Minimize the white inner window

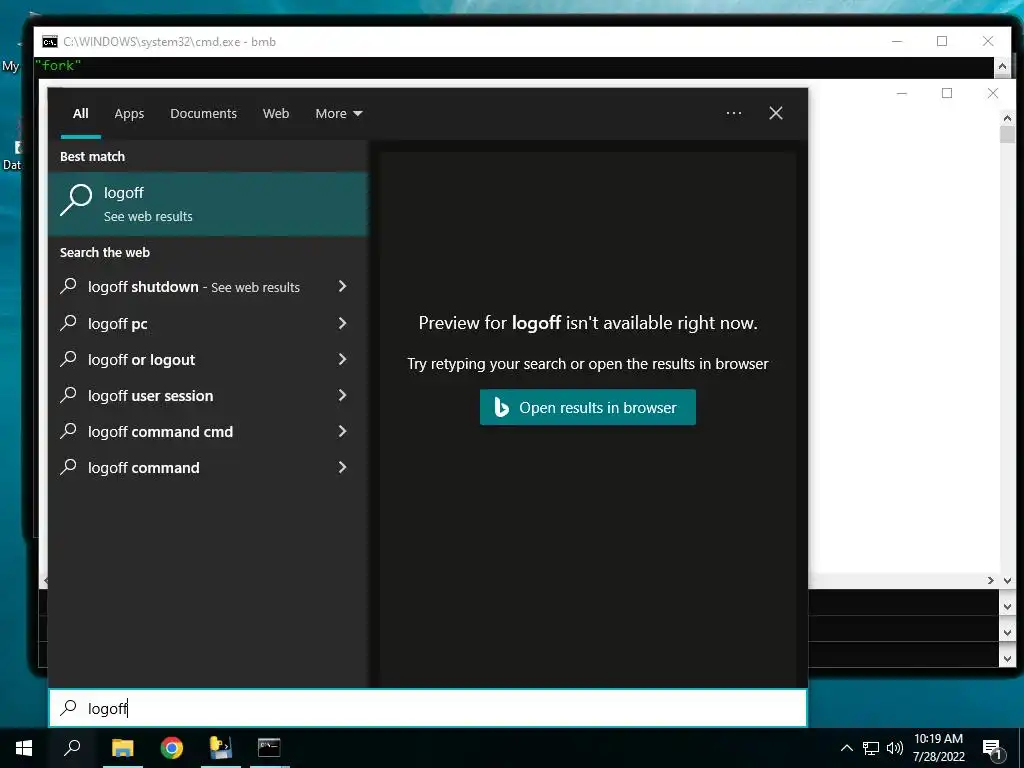point(902,93)
